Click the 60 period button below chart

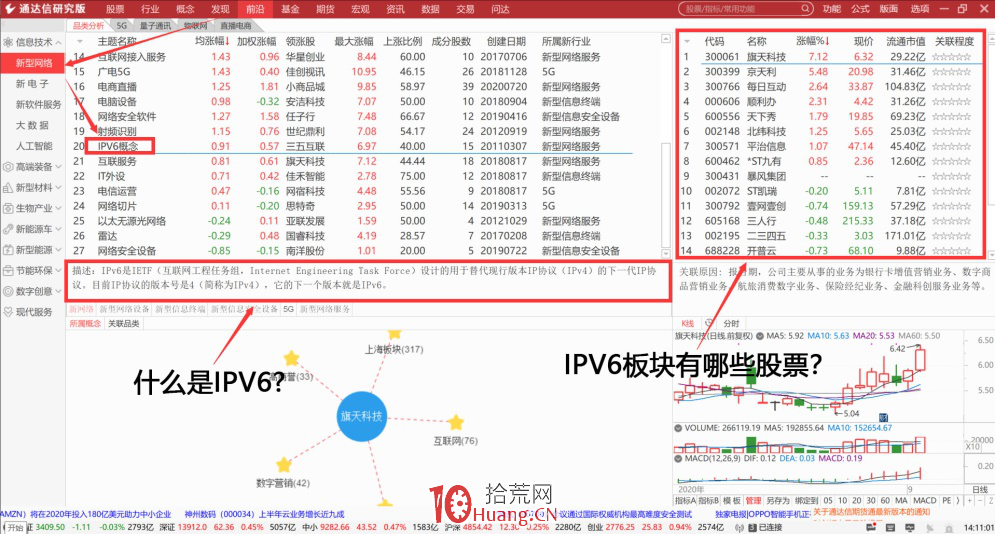[885, 500]
